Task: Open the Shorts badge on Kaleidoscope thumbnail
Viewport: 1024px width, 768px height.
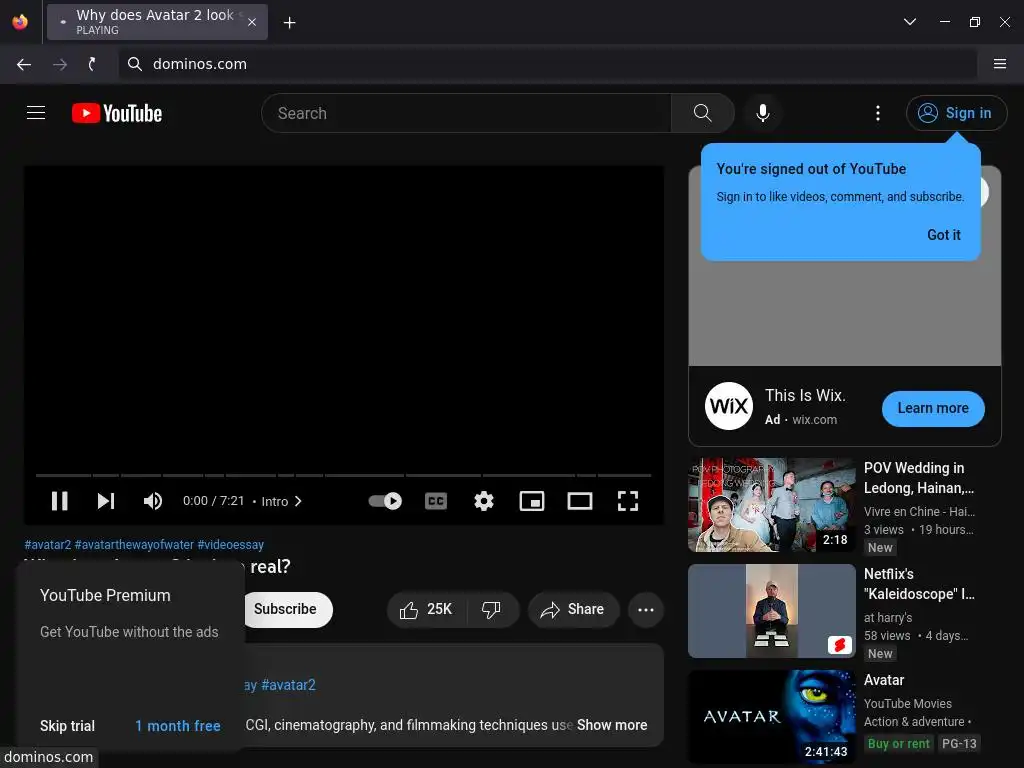Action: pos(840,645)
